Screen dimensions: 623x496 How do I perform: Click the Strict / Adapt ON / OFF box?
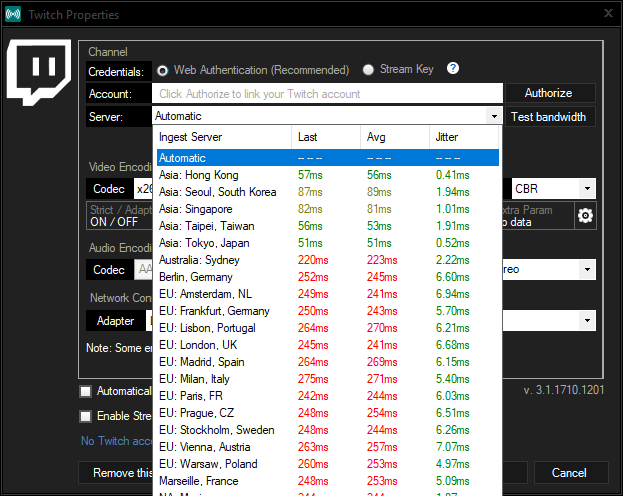coord(120,216)
